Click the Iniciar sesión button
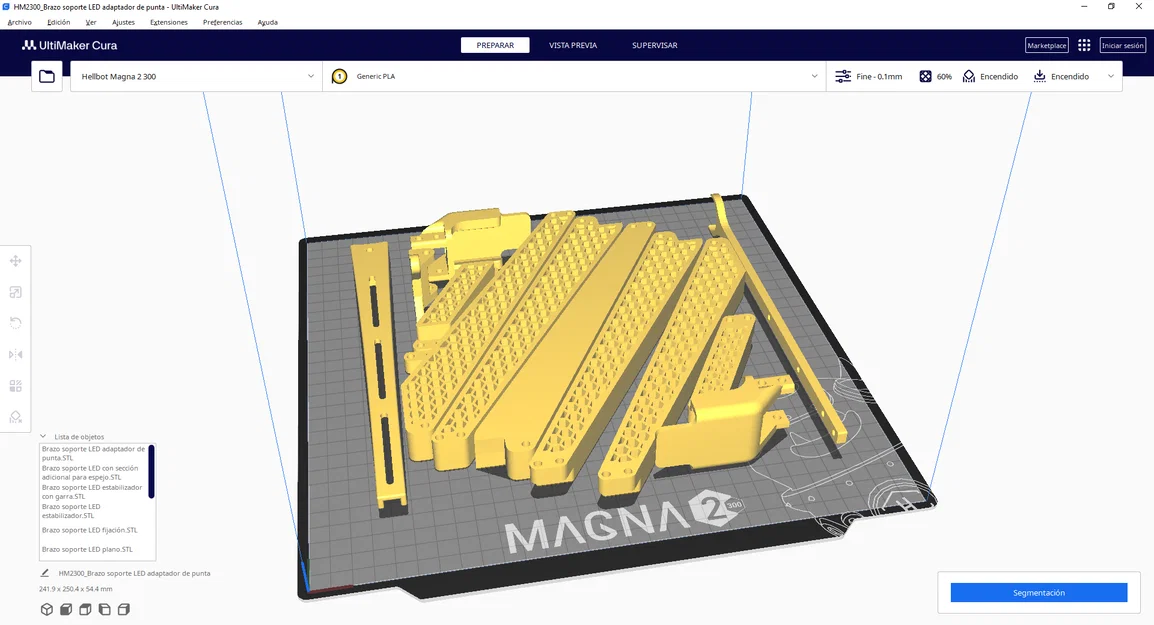The image size is (1154, 625). coord(1122,46)
